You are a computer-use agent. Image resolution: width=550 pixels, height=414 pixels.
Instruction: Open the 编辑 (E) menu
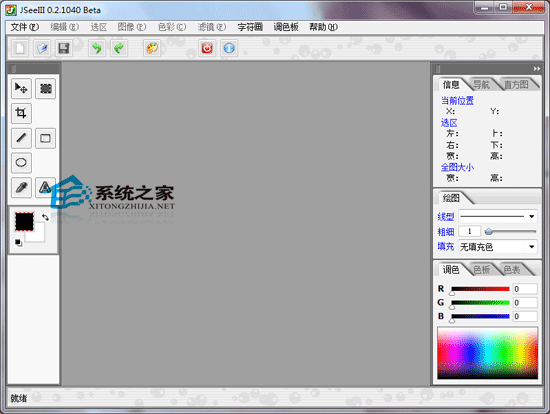[65, 27]
